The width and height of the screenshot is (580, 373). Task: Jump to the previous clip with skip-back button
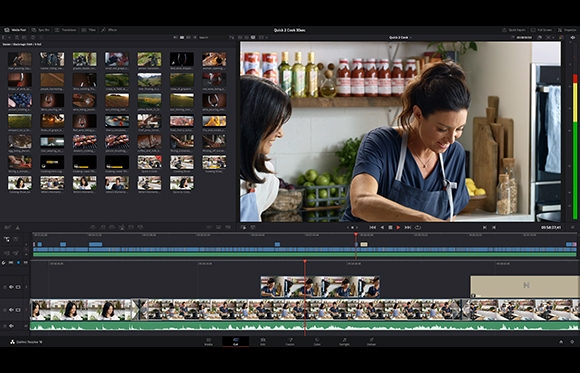tap(372, 228)
